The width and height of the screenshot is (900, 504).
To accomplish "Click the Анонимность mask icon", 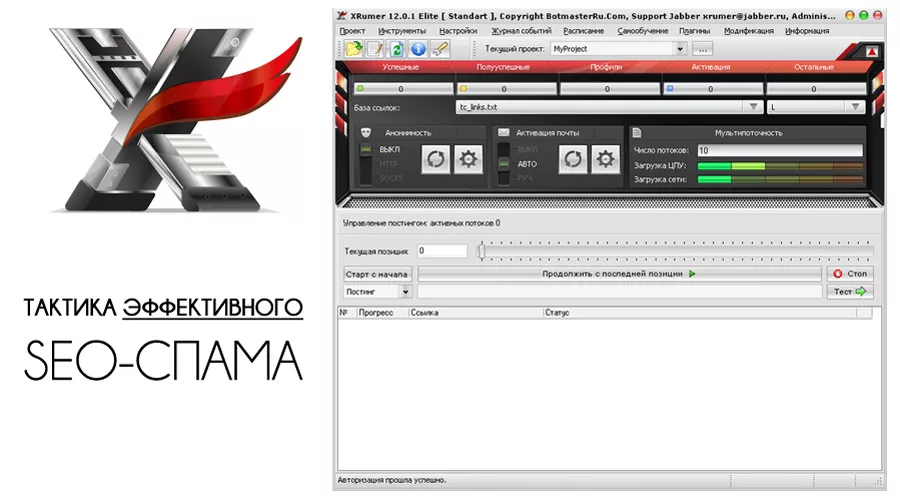I will tap(366, 133).
